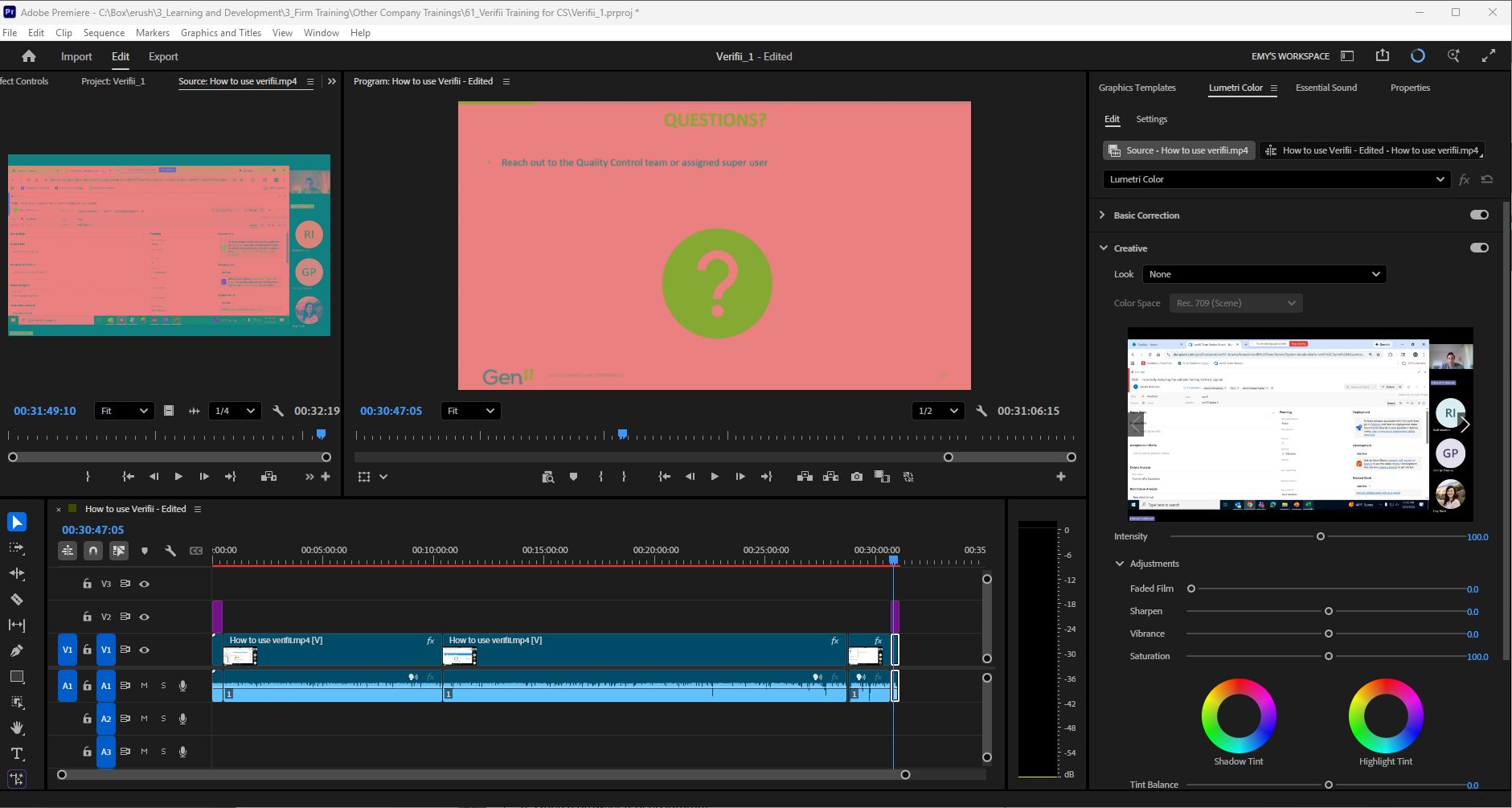Click the Source How to use verifii.mp4 button

1178,150
